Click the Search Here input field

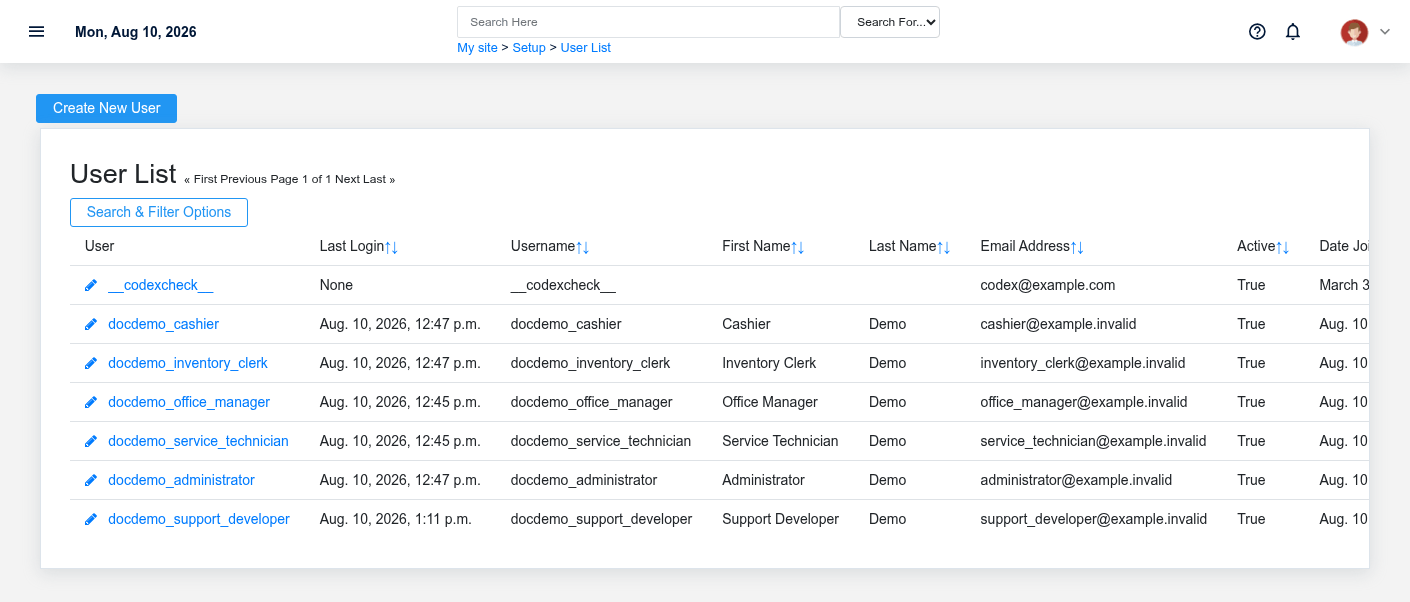click(648, 22)
